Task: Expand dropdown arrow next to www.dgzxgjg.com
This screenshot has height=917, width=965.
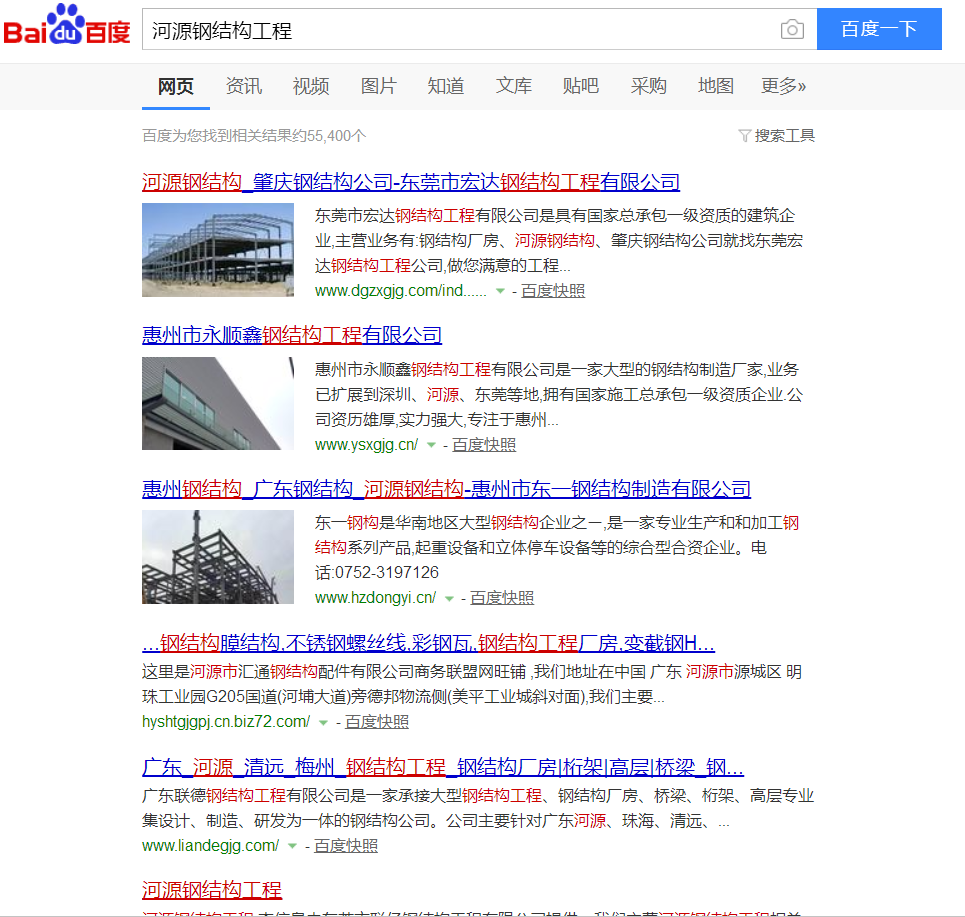Action: pyautogui.click(x=500, y=291)
